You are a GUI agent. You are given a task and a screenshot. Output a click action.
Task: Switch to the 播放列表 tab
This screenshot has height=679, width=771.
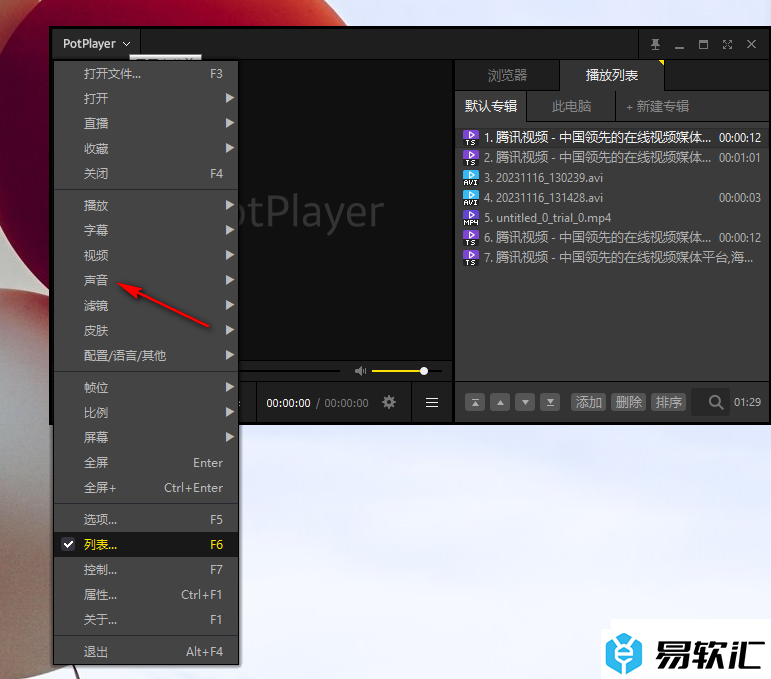pos(612,75)
